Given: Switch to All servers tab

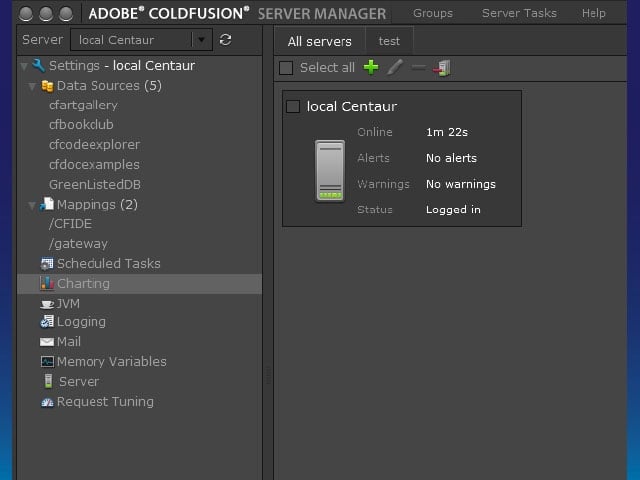Looking at the screenshot, I should 320,41.
